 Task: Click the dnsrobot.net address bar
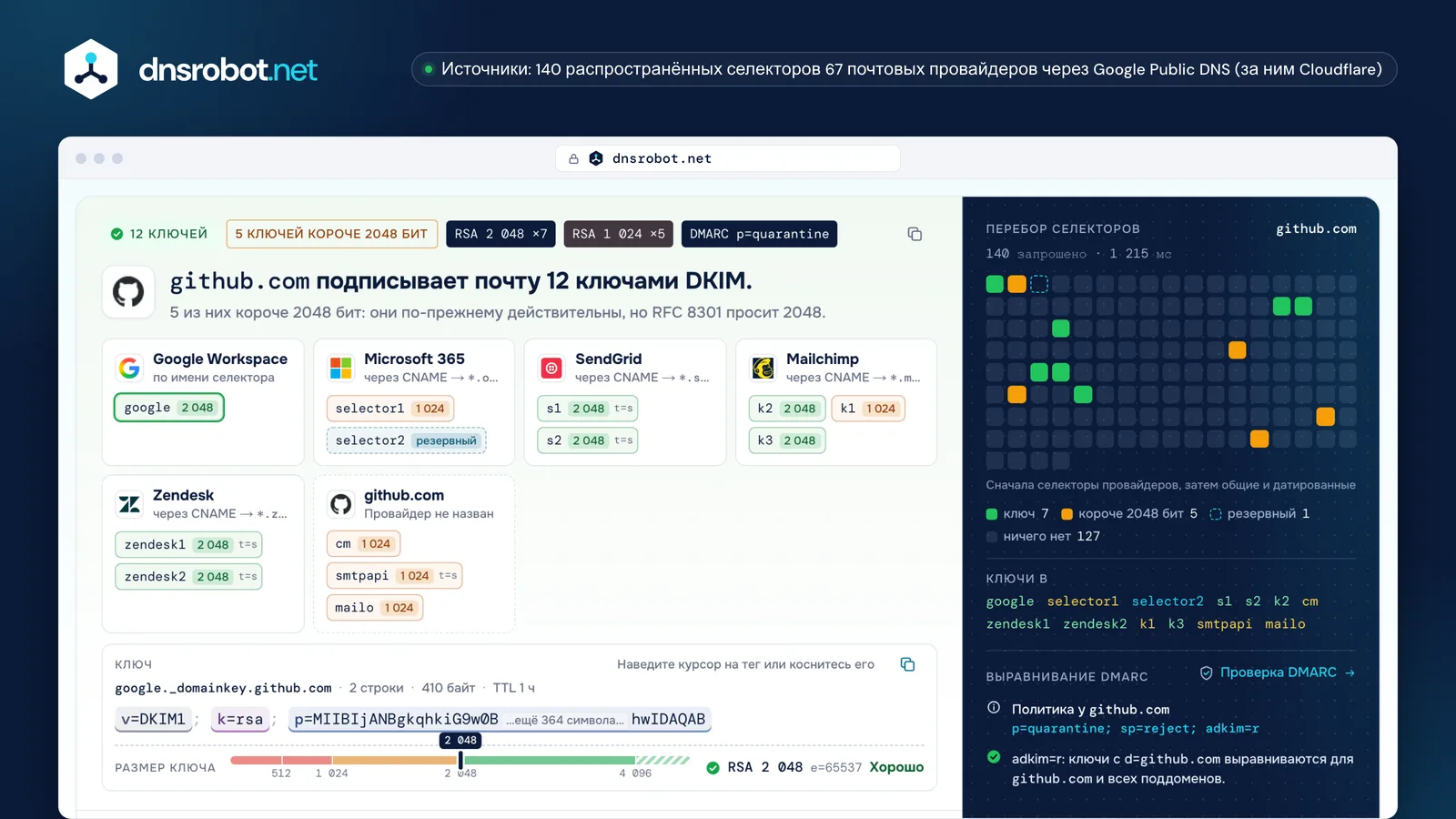coord(728,158)
